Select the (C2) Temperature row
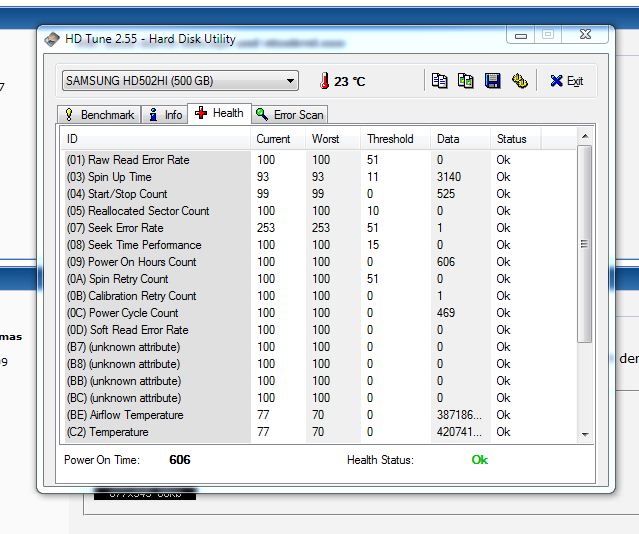Image resolution: width=639 pixels, height=534 pixels. [x=320, y=432]
